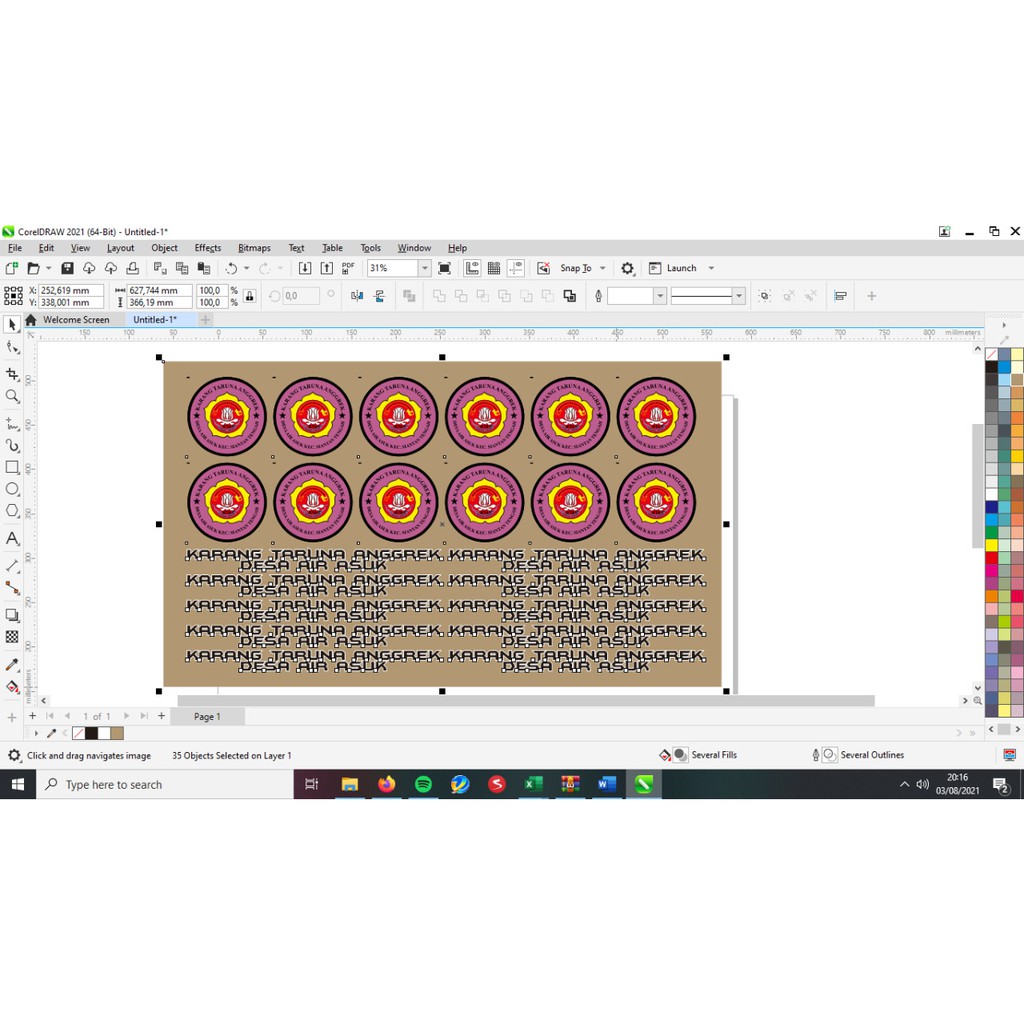
Task: Click the Save icon
Action: 67,268
